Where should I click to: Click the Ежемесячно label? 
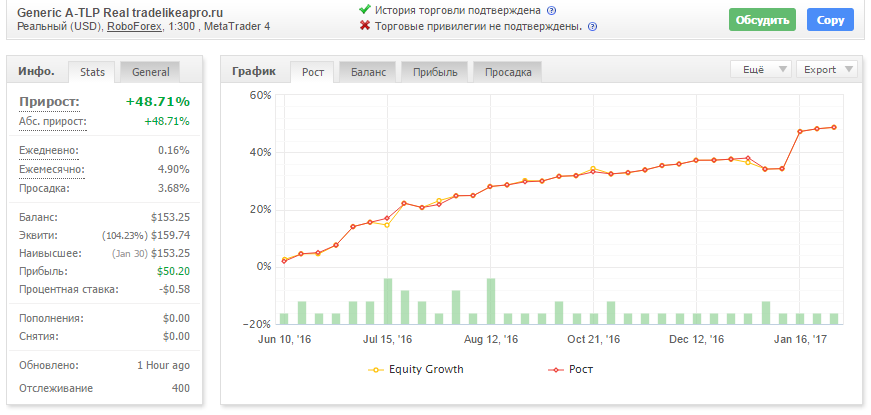[52, 169]
